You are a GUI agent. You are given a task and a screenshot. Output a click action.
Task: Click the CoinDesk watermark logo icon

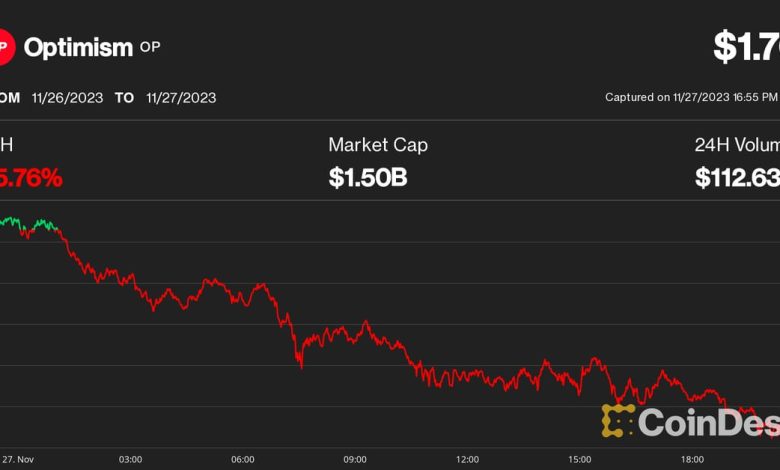(x=618, y=420)
